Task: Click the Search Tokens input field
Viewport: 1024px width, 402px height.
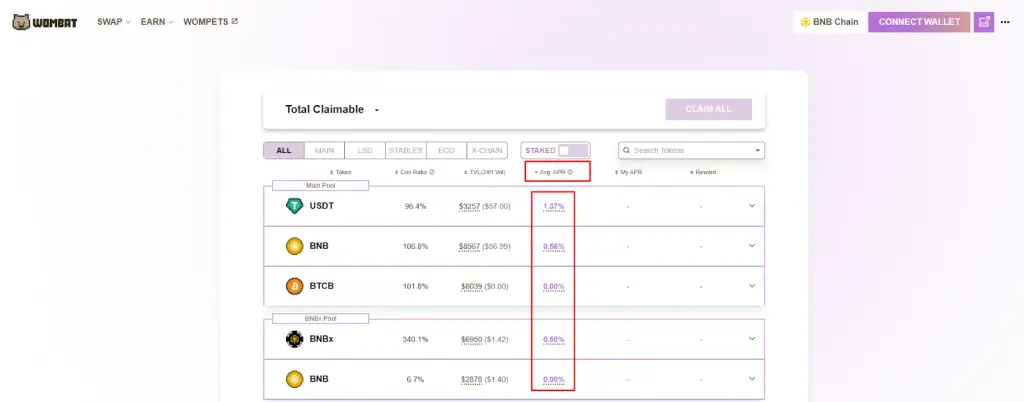Action: (x=692, y=151)
